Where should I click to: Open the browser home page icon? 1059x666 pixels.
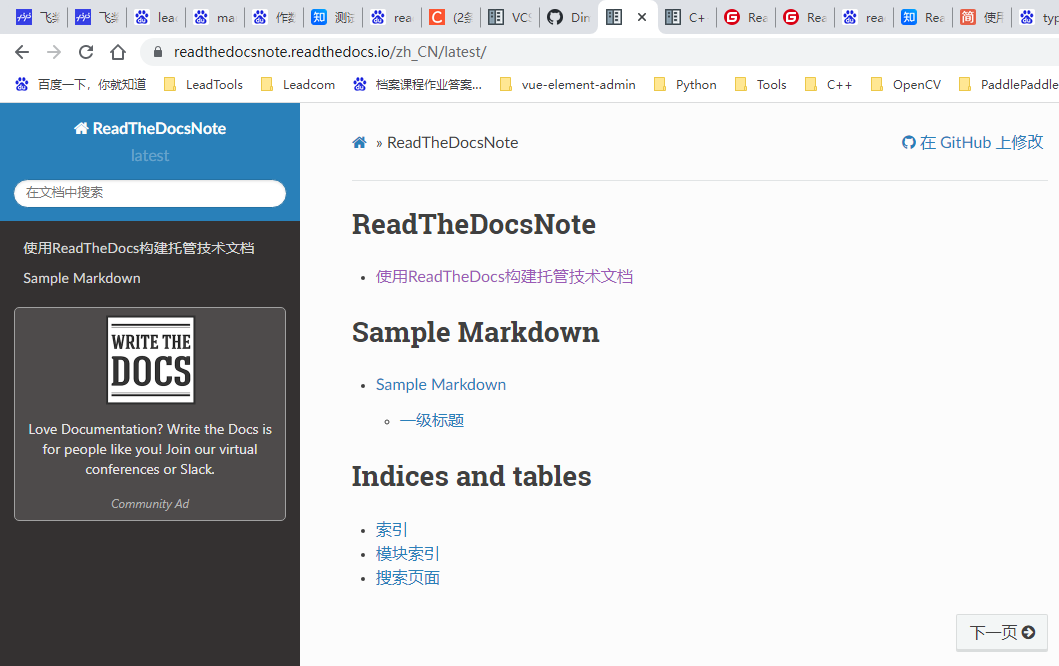pos(118,52)
